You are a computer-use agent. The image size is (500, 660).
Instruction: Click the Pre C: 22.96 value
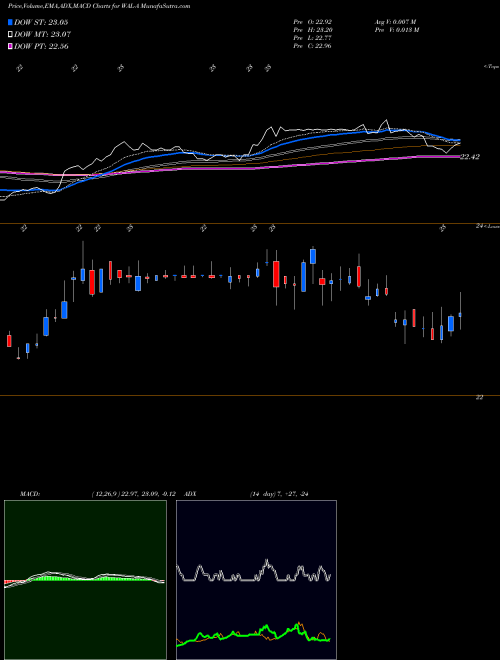point(312,46)
